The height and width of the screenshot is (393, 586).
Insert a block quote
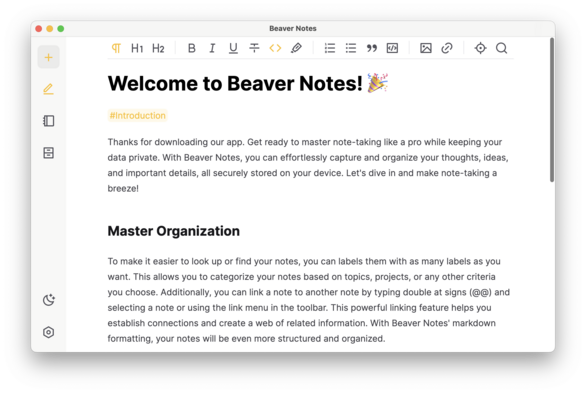click(371, 48)
